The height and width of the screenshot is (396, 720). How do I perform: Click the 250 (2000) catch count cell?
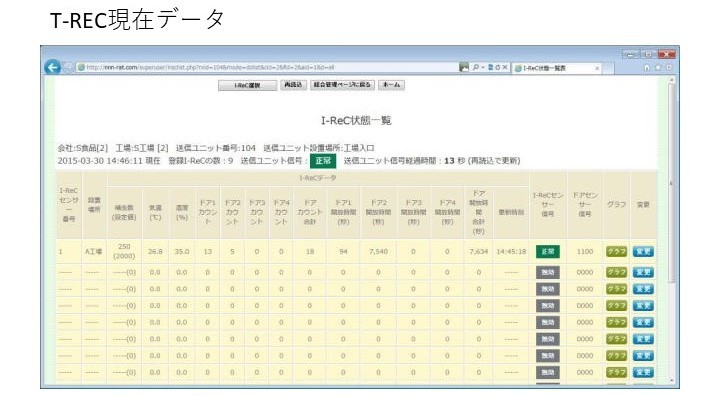[124, 252]
